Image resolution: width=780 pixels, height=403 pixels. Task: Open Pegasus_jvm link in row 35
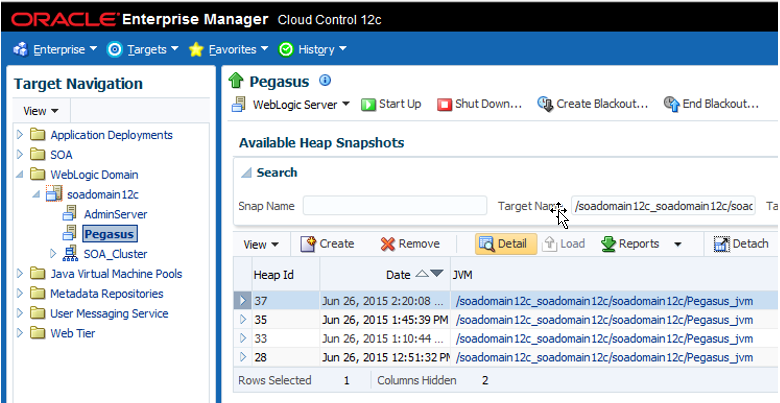click(604, 320)
